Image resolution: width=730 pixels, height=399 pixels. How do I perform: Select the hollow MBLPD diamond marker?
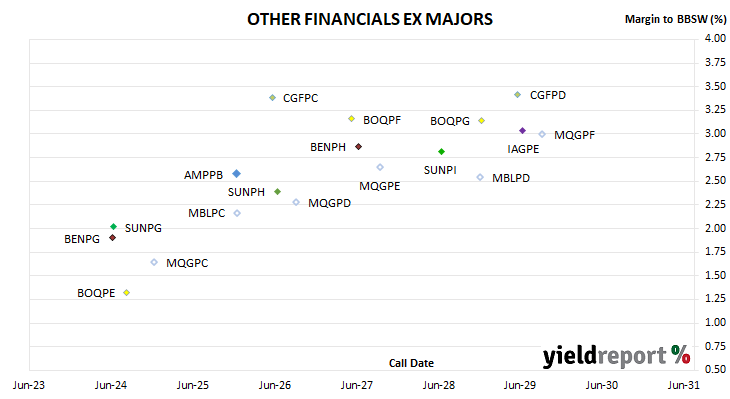point(480,177)
